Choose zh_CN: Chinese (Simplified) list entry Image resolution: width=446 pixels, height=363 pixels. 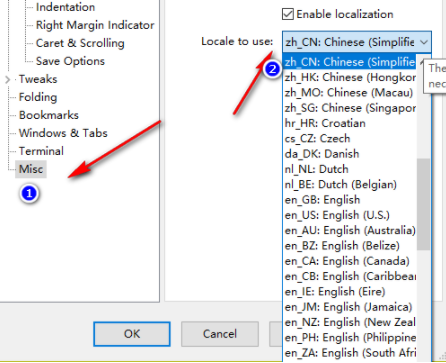coord(350,62)
